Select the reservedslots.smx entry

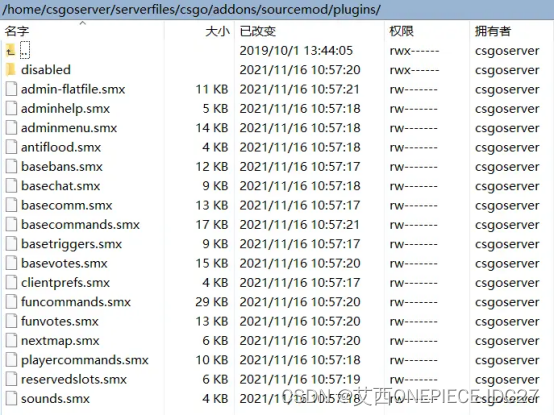277,380
